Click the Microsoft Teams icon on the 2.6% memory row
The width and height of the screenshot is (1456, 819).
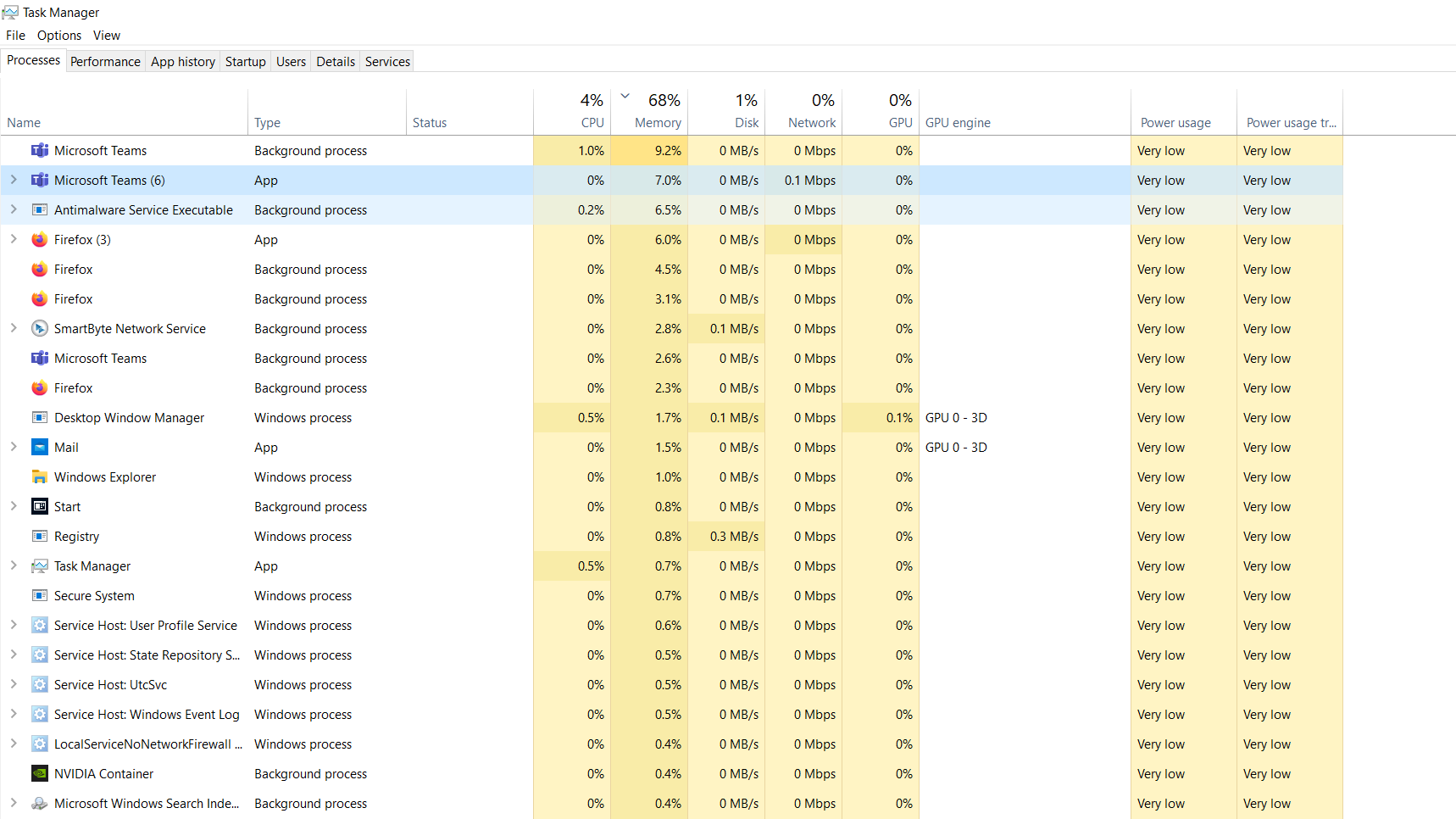pyautogui.click(x=40, y=359)
